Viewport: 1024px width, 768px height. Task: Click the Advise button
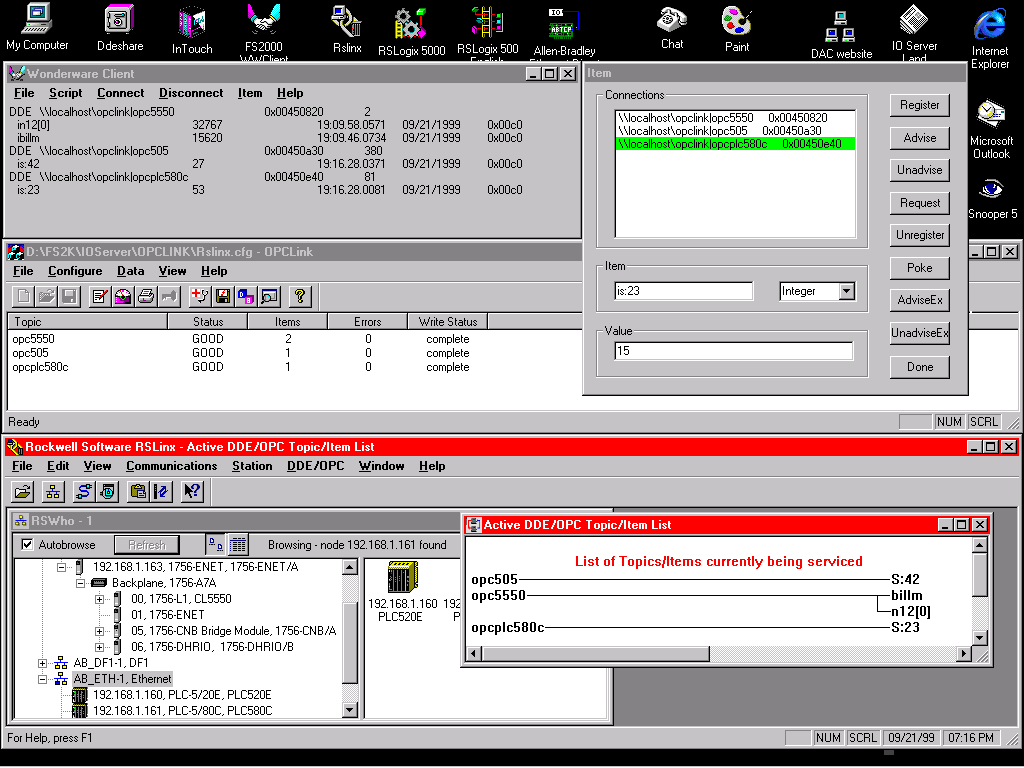(920, 138)
